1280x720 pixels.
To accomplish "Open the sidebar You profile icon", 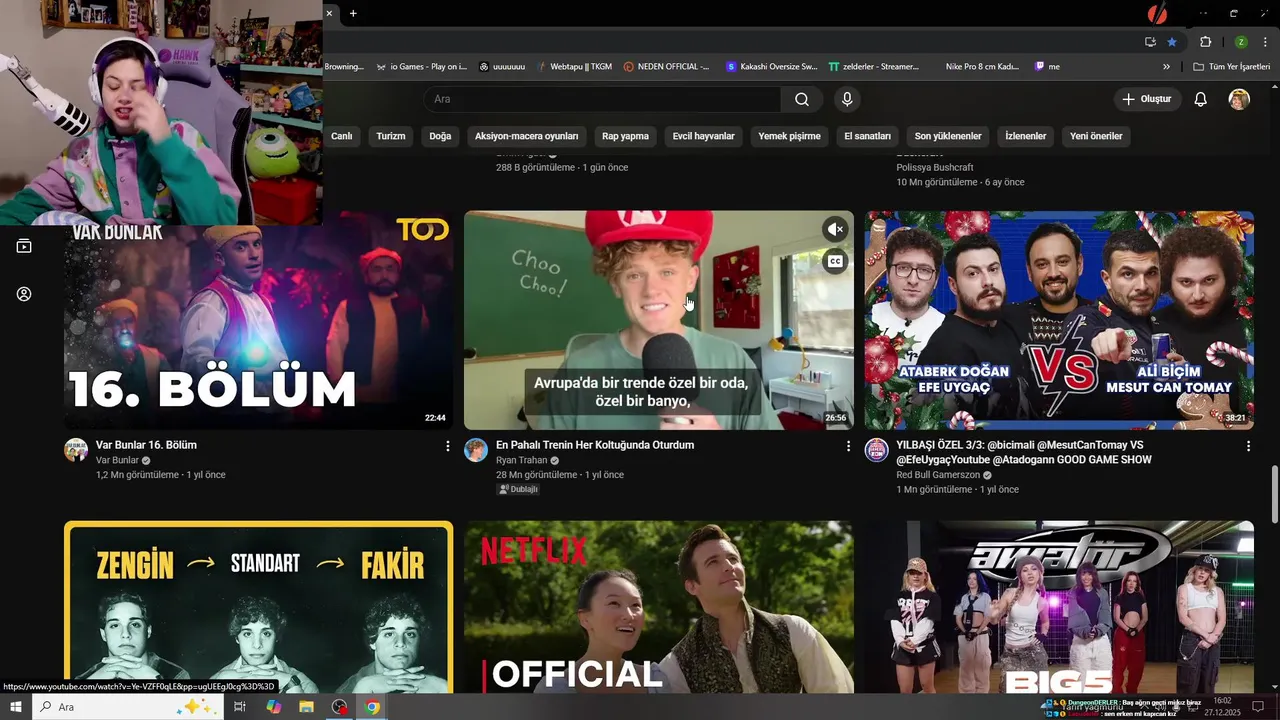I will (x=24, y=294).
